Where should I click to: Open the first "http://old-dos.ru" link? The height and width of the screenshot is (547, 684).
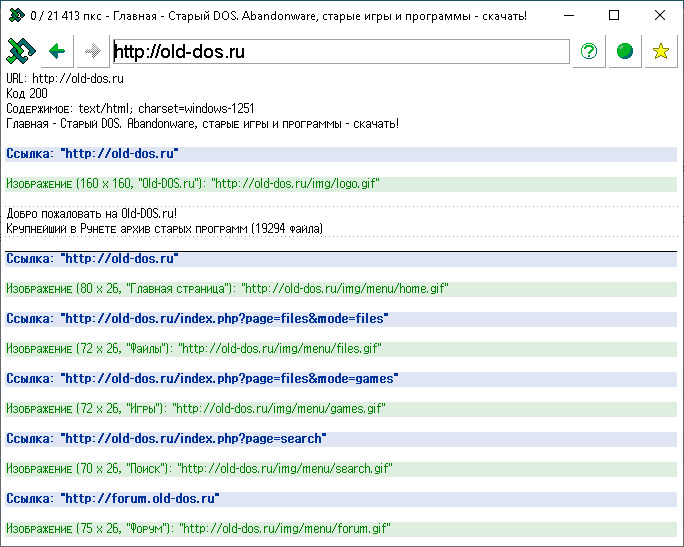(119, 154)
